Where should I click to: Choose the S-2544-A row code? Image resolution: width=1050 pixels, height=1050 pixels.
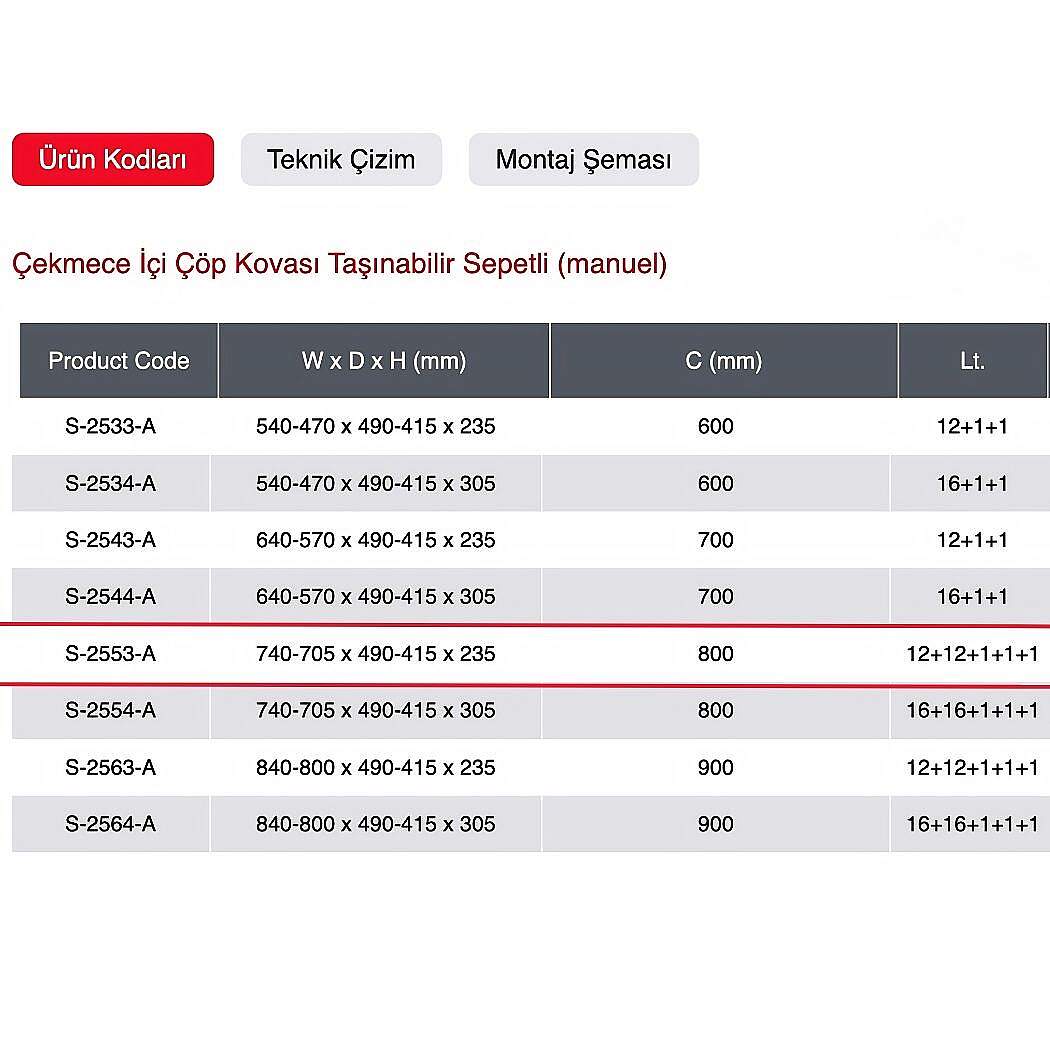pos(111,597)
